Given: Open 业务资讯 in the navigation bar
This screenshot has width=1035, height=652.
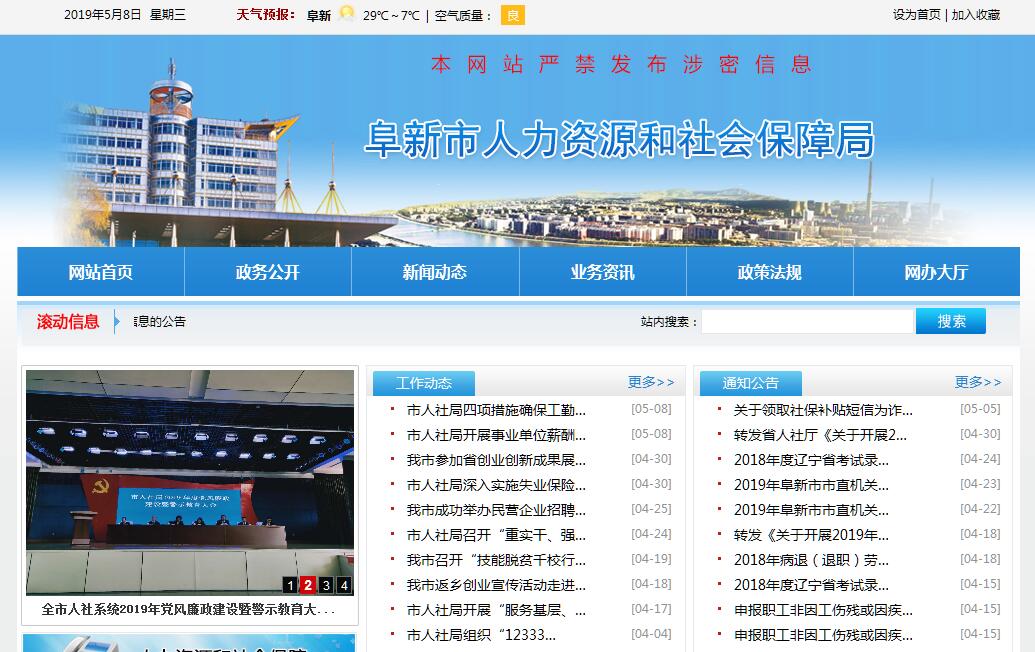Looking at the screenshot, I should point(603,272).
